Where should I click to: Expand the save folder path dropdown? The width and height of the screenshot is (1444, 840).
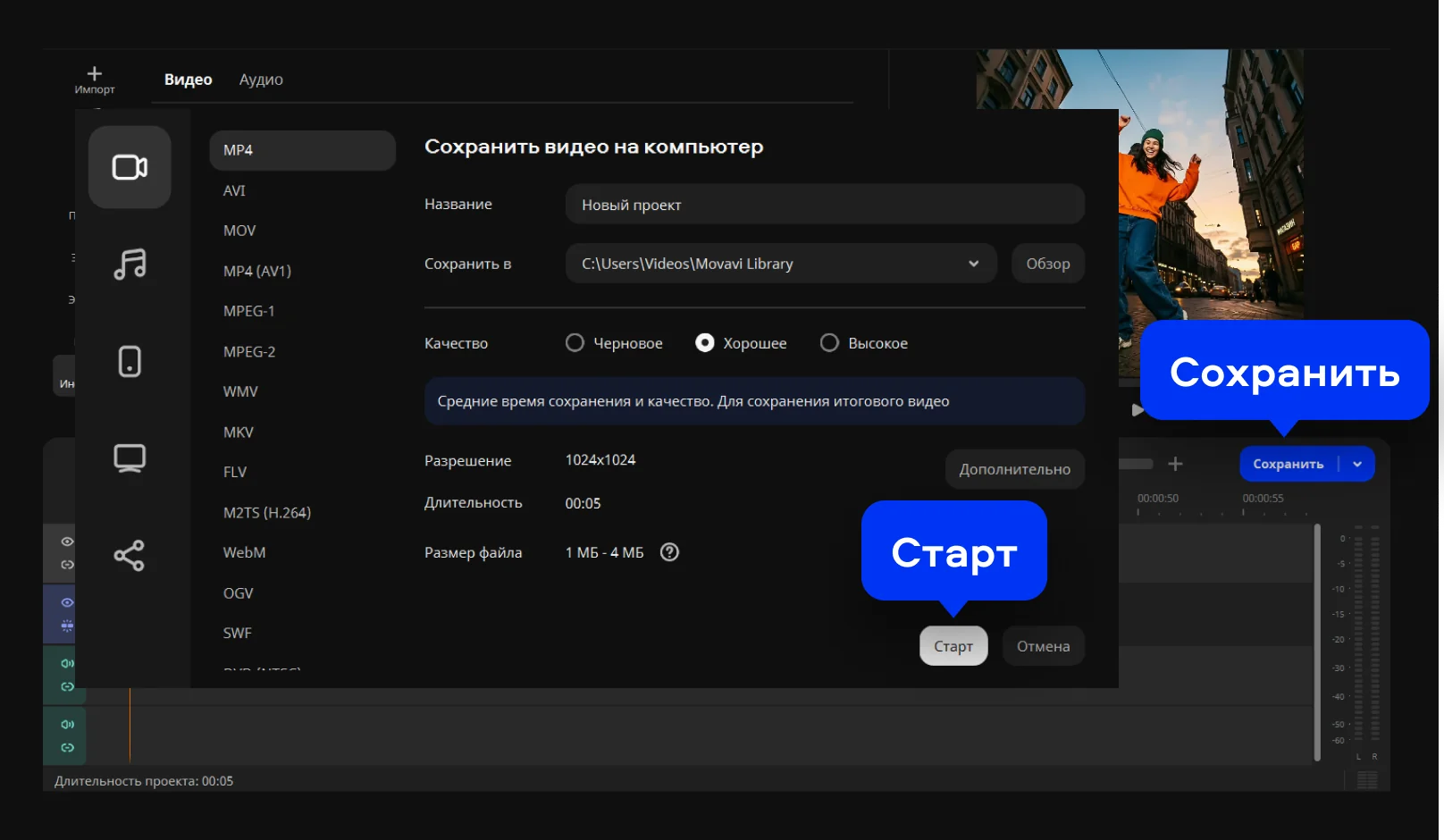973,264
